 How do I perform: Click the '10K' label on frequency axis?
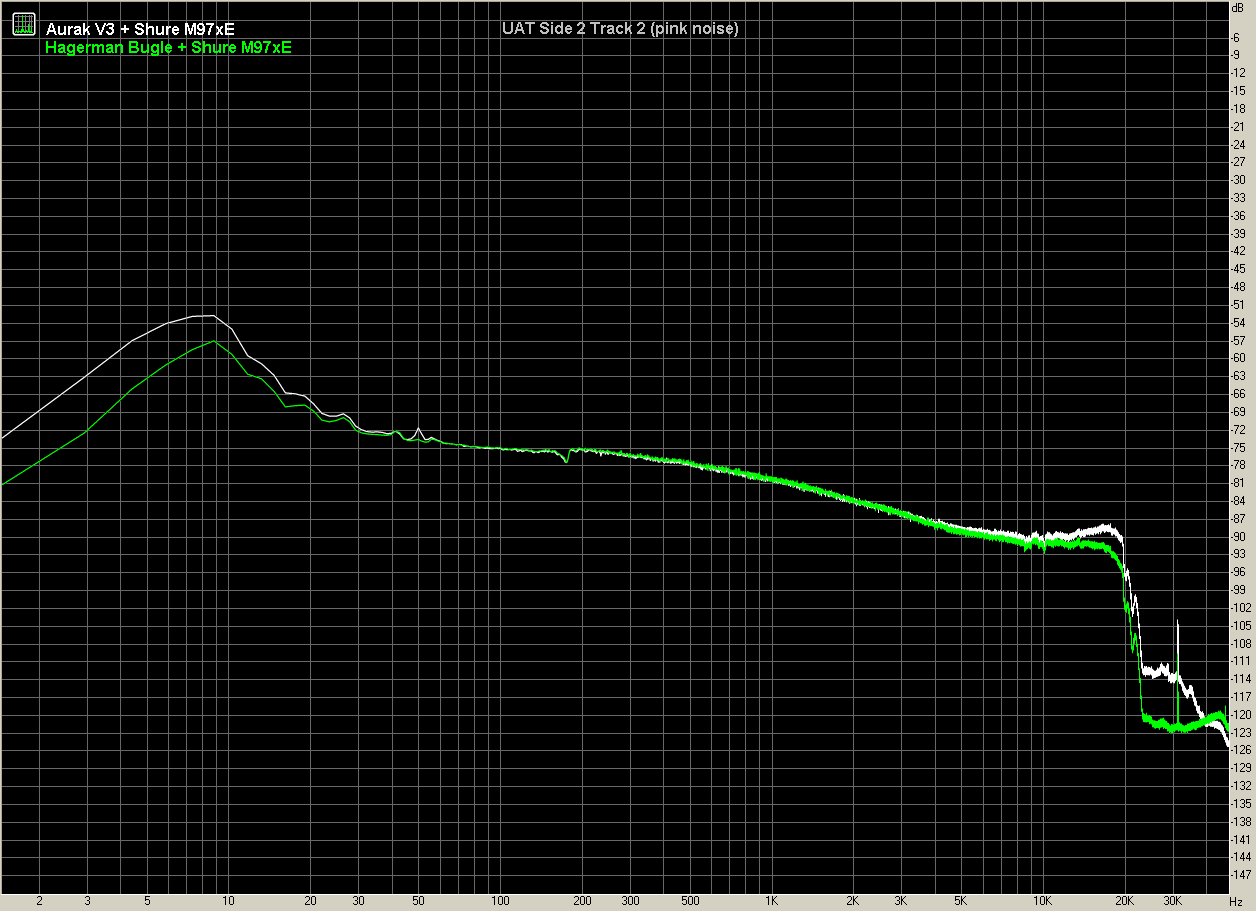pos(1043,901)
